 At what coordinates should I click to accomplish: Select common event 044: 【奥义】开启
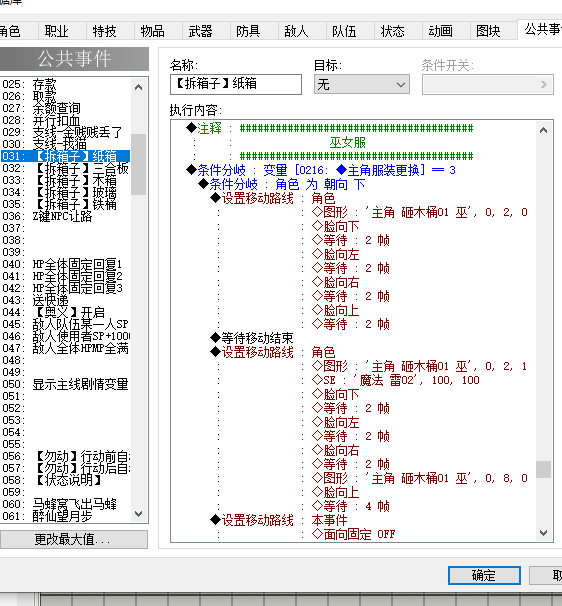[x=65, y=312]
